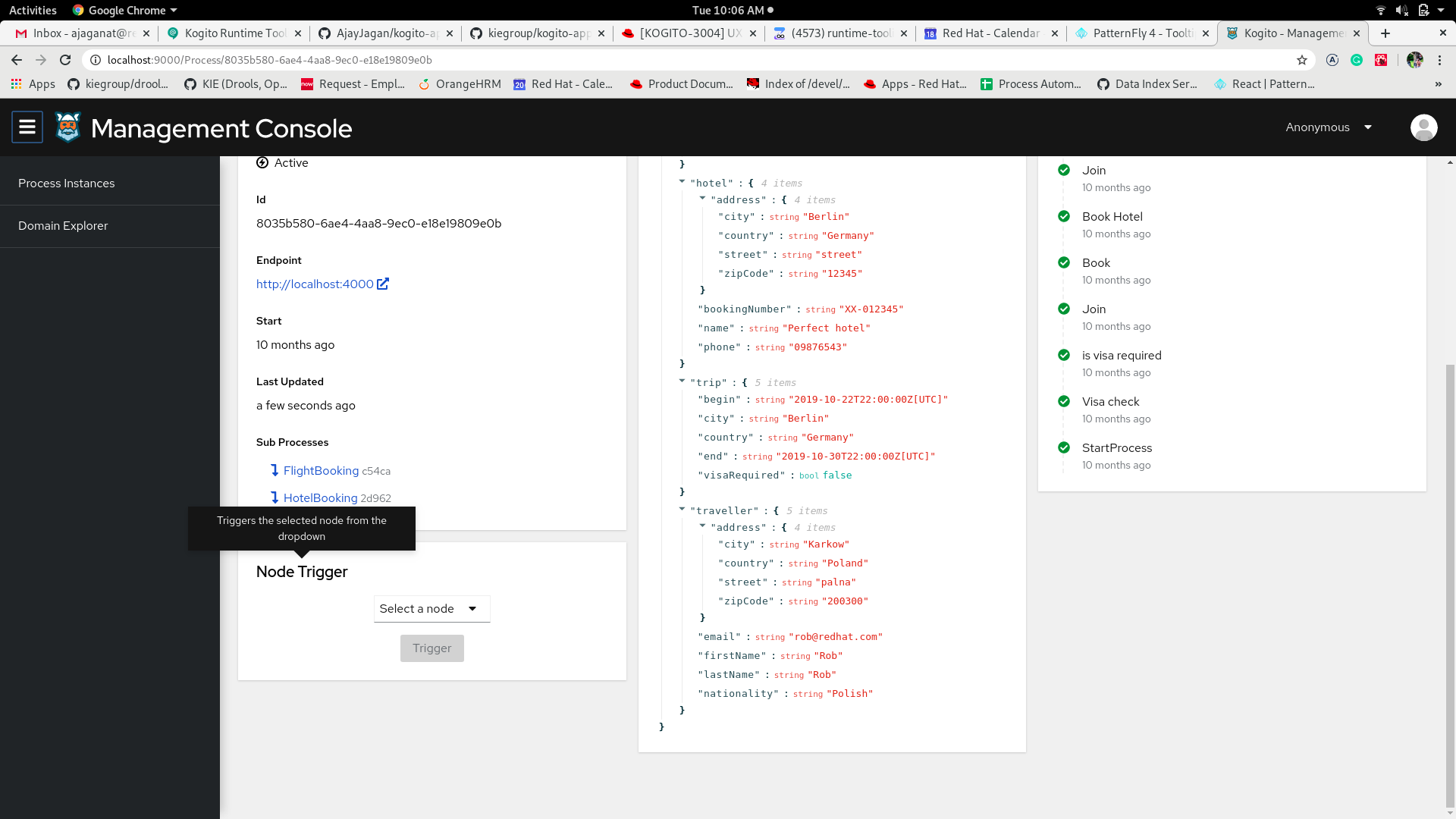Reload the page with the refresh icon
Viewport: 1456px width, 819px height.
[65, 60]
